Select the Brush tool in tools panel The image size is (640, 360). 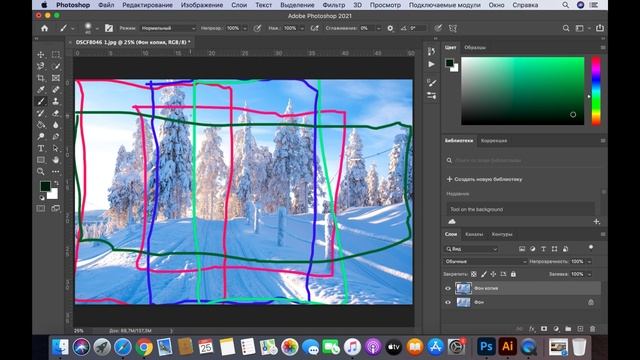tap(41, 101)
